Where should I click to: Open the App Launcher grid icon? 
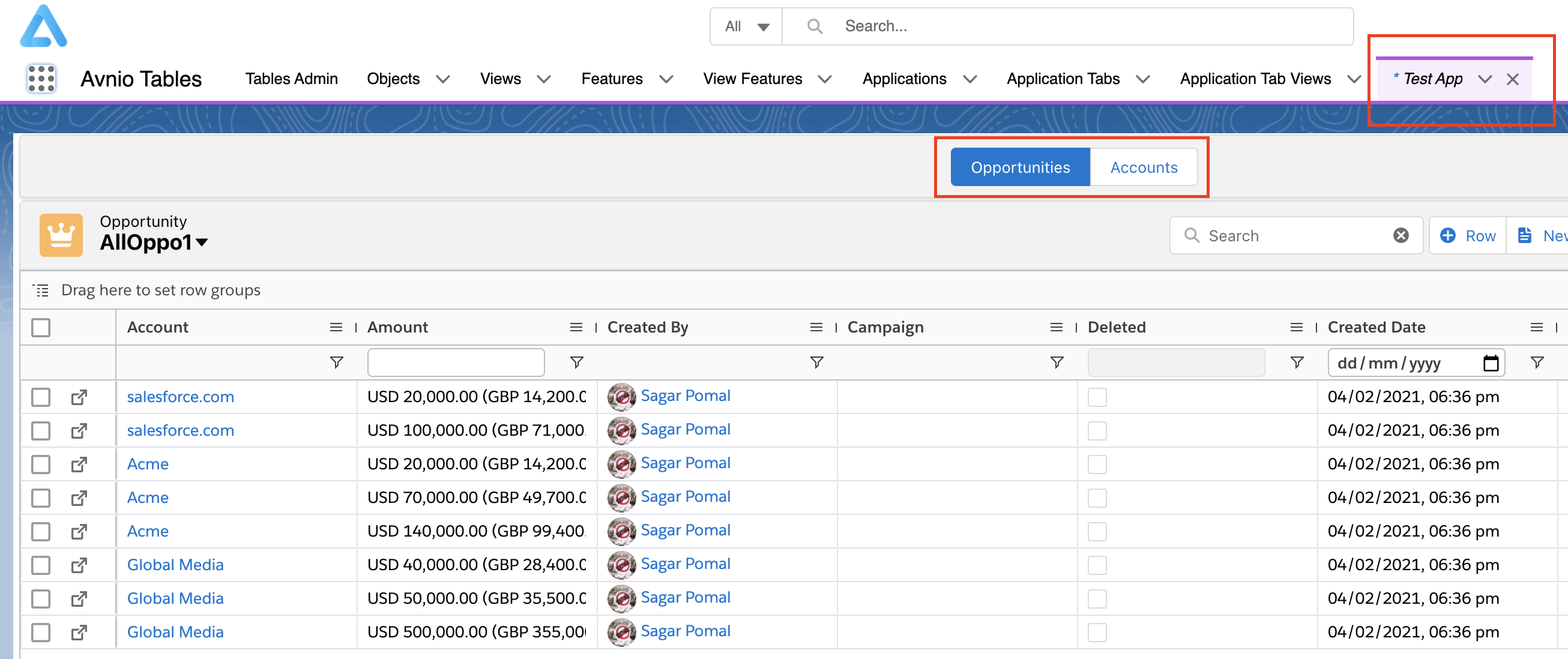(x=41, y=79)
